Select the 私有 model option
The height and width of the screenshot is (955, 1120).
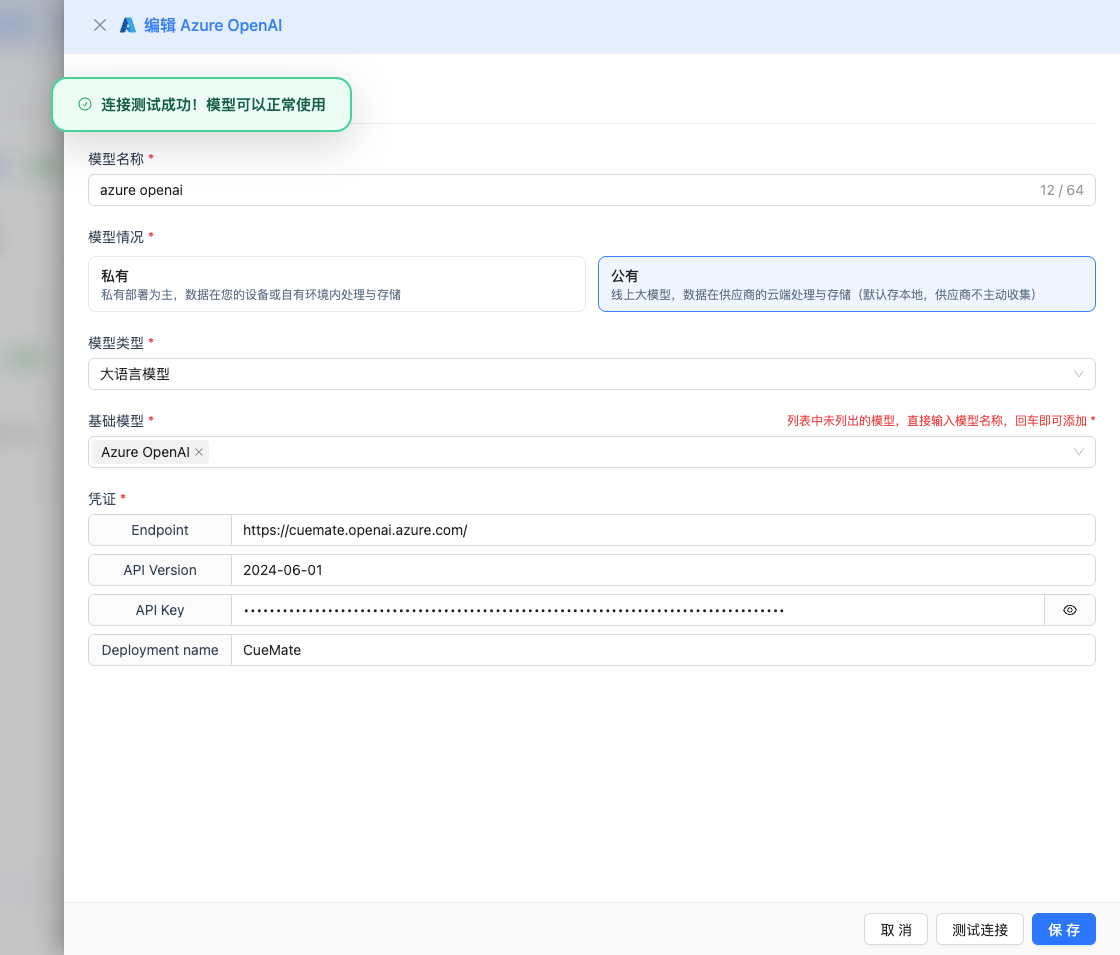point(337,284)
